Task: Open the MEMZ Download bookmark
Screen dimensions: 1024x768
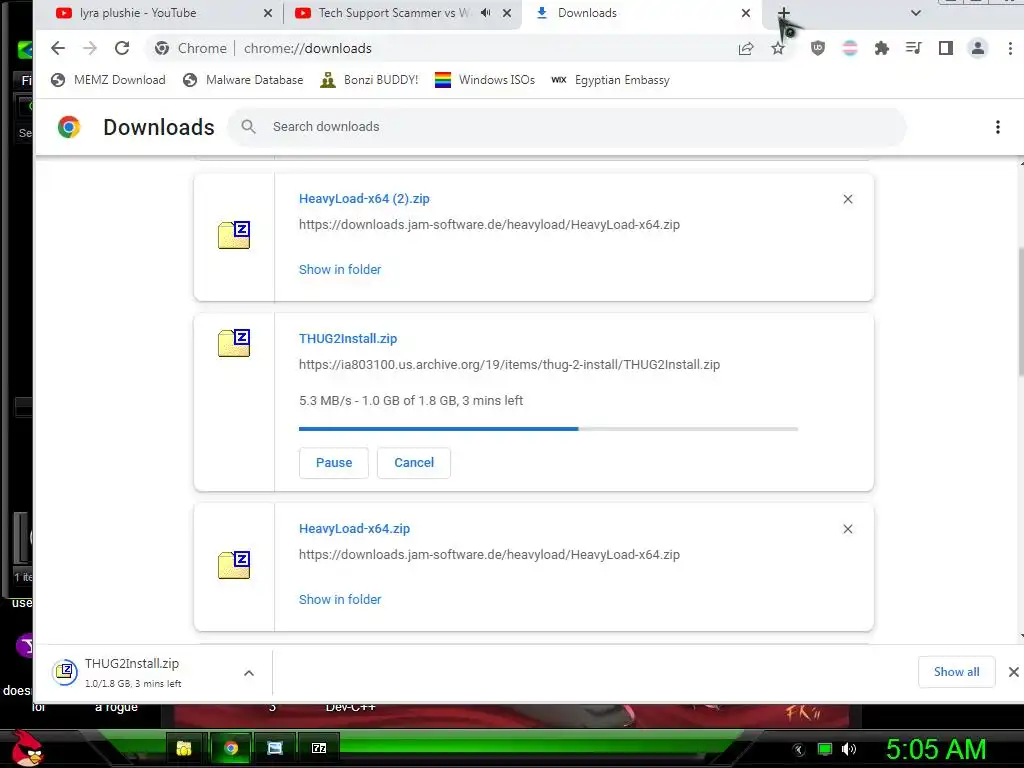Action: click(x=108, y=80)
